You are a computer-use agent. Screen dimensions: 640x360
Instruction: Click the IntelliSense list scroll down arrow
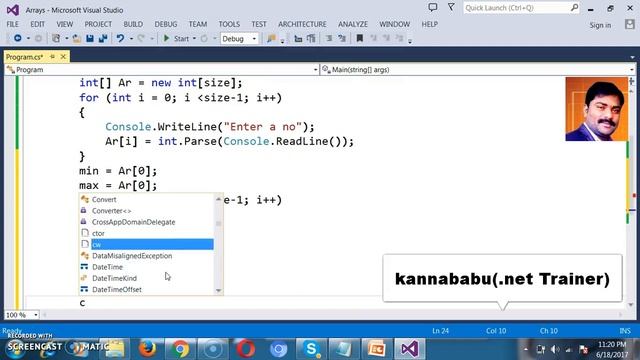coord(218,290)
